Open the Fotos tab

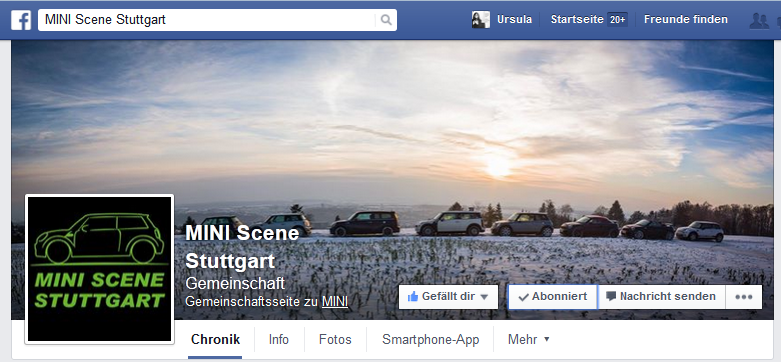[x=335, y=340]
